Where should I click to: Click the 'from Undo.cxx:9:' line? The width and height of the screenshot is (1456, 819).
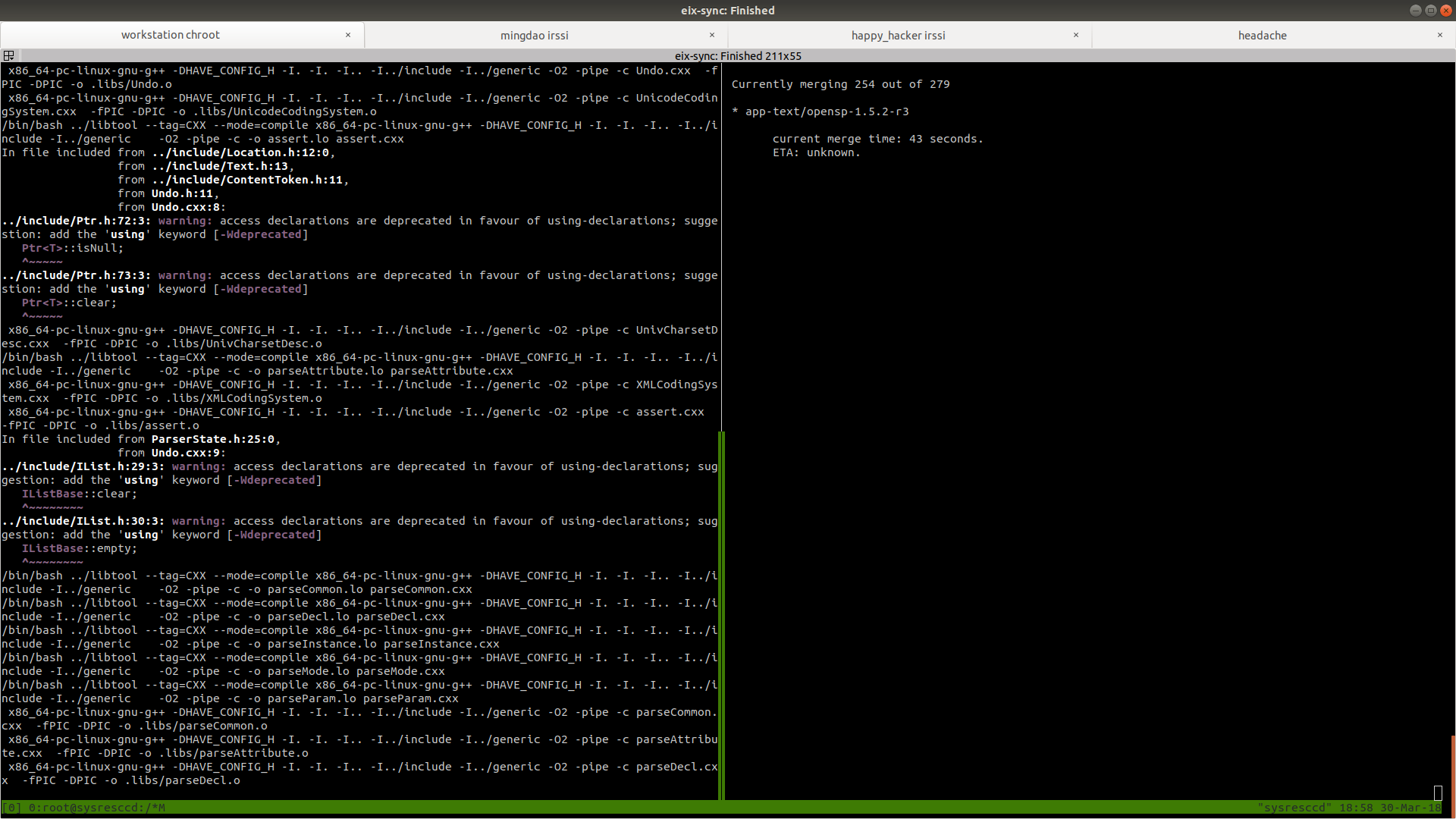[x=171, y=453]
